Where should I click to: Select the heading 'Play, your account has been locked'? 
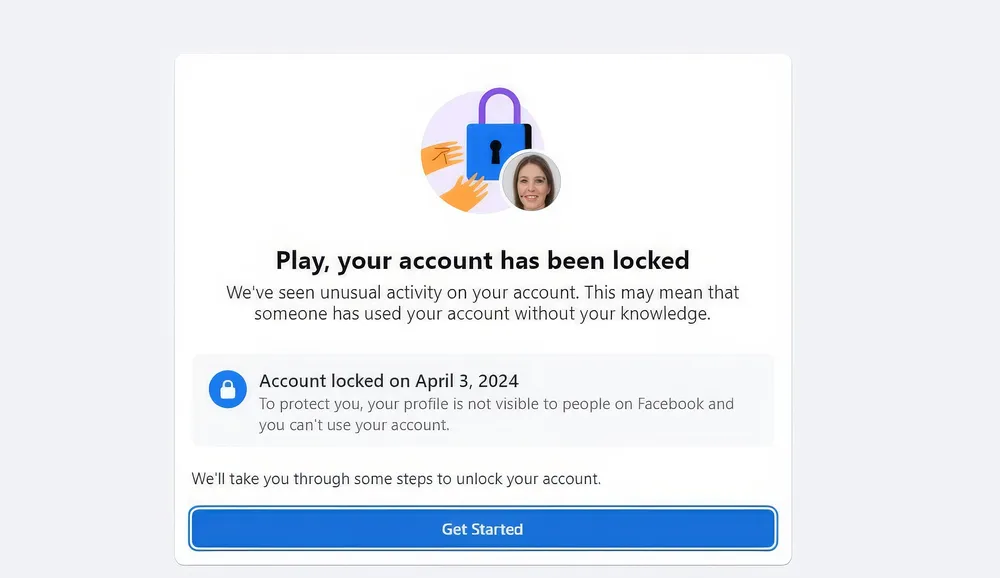tap(483, 260)
